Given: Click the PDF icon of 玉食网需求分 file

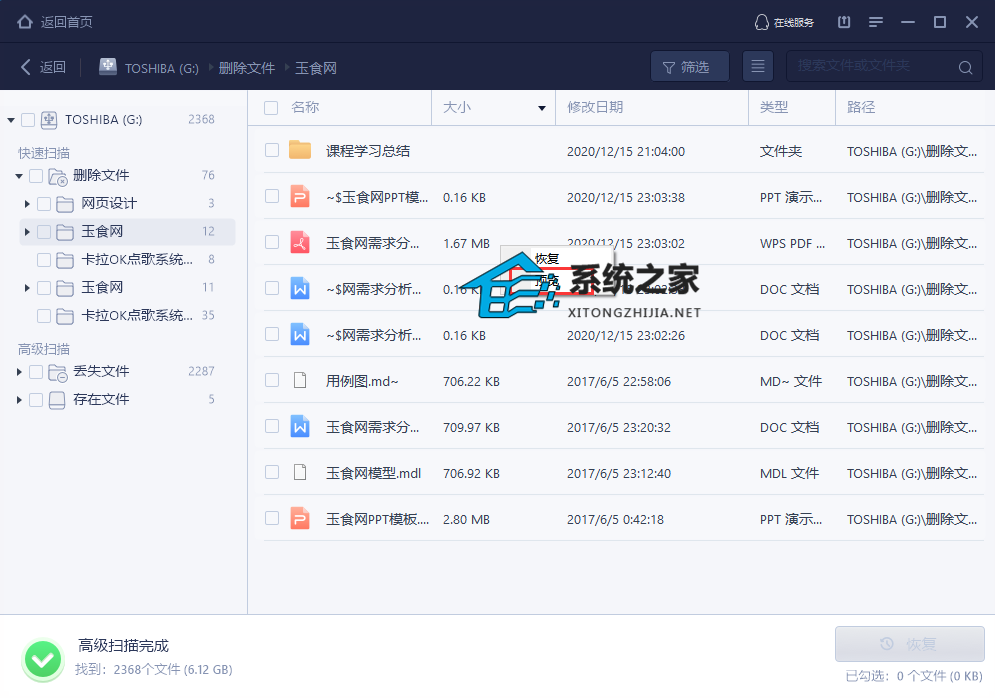Looking at the screenshot, I should [300, 243].
